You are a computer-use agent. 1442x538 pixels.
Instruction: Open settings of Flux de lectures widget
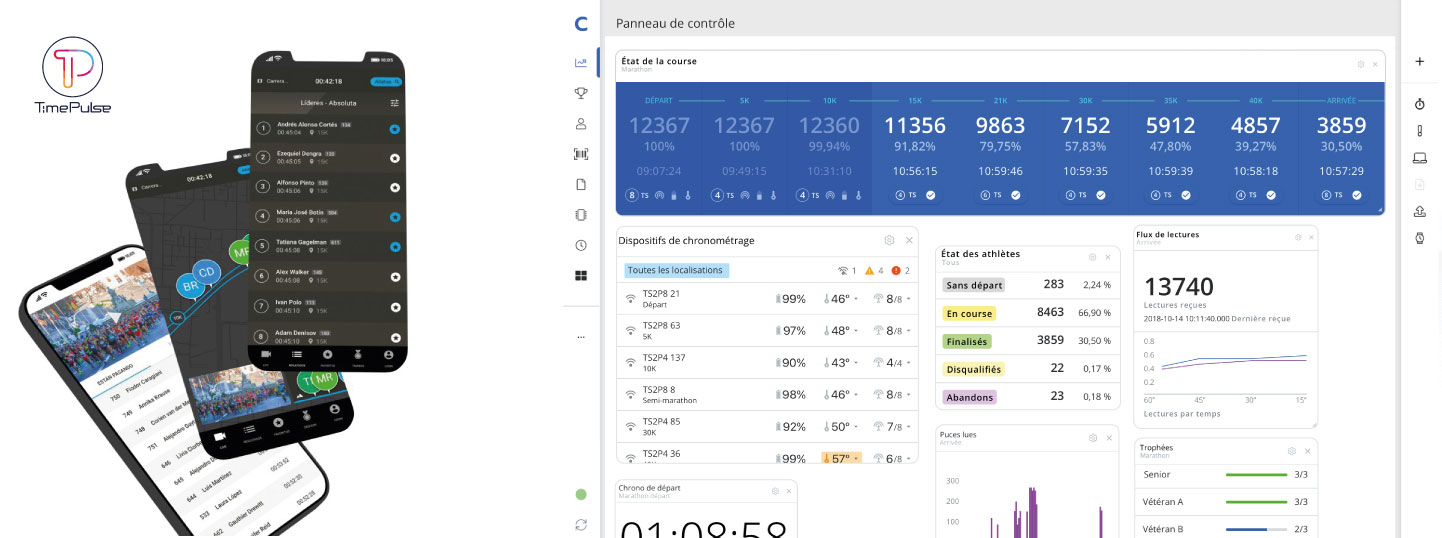1298,237
